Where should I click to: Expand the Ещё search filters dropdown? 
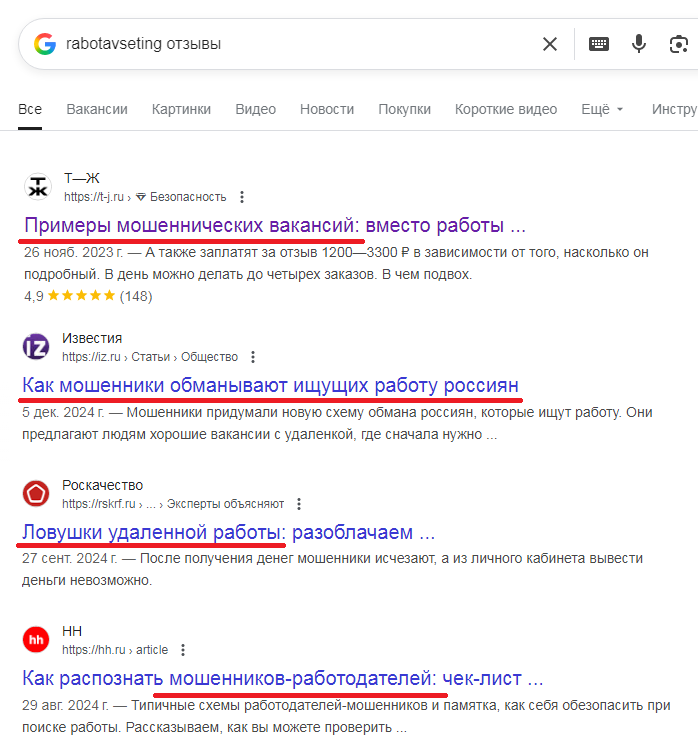(x=602, y=109)
